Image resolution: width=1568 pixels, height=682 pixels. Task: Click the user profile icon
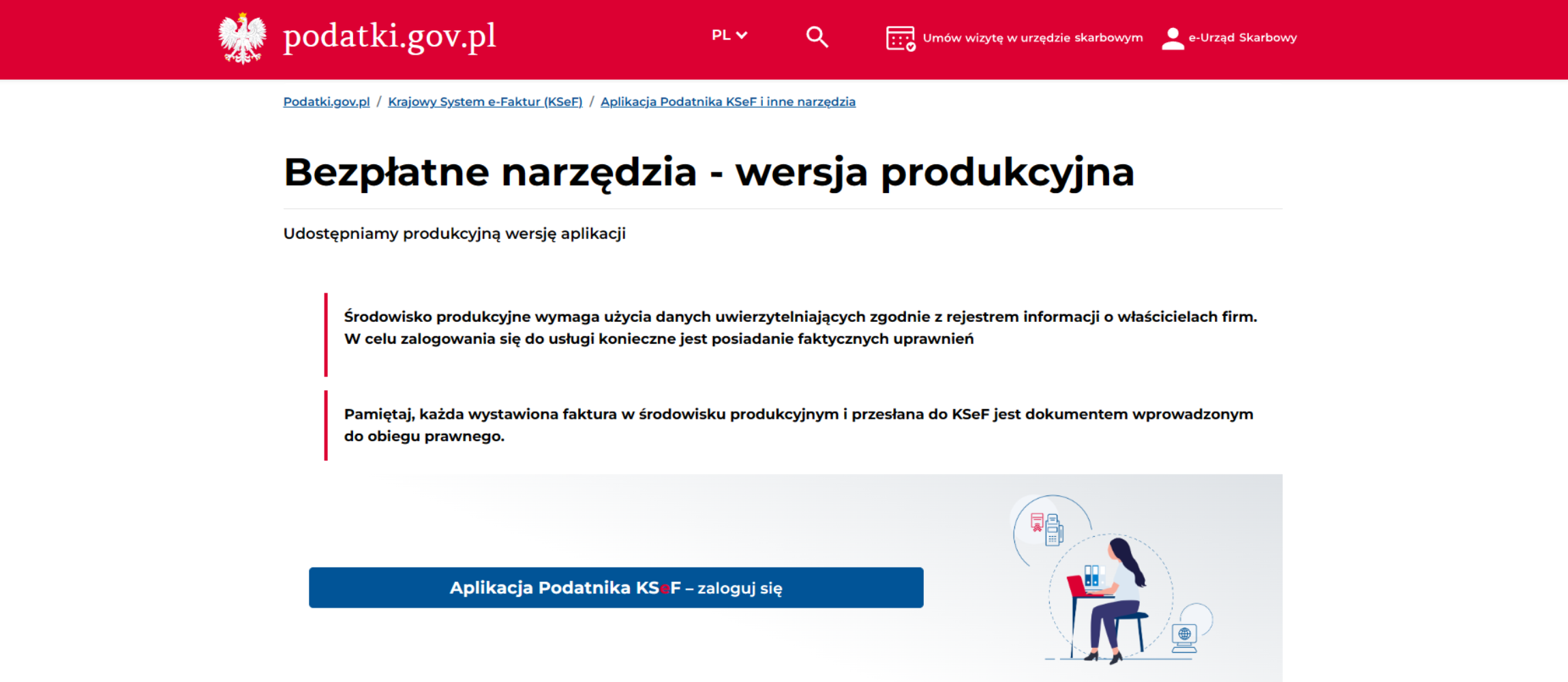[1172, 38]
